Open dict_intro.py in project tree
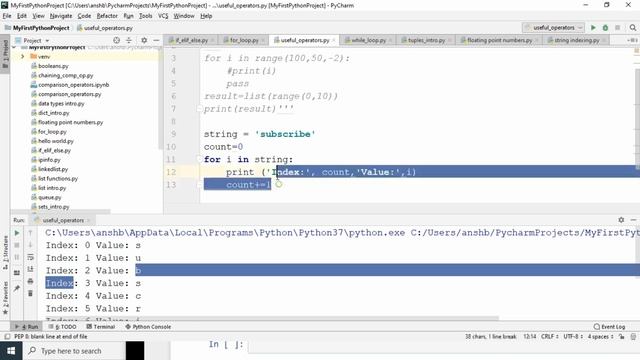This screenshot has height=360, width=640. click(53, 113)
